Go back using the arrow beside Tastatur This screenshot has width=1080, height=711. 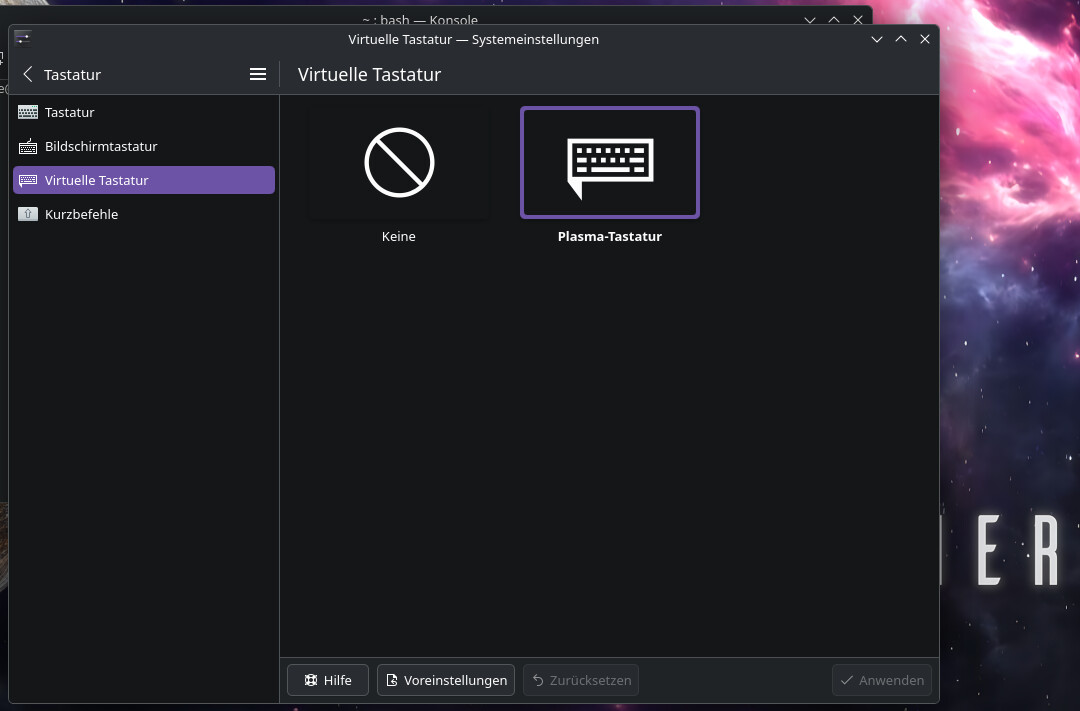(x=28, y=74)
